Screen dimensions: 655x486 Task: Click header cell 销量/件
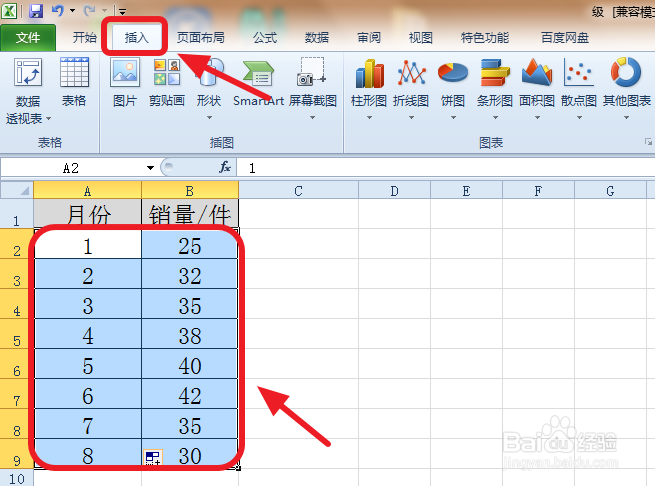click(190, 214)
